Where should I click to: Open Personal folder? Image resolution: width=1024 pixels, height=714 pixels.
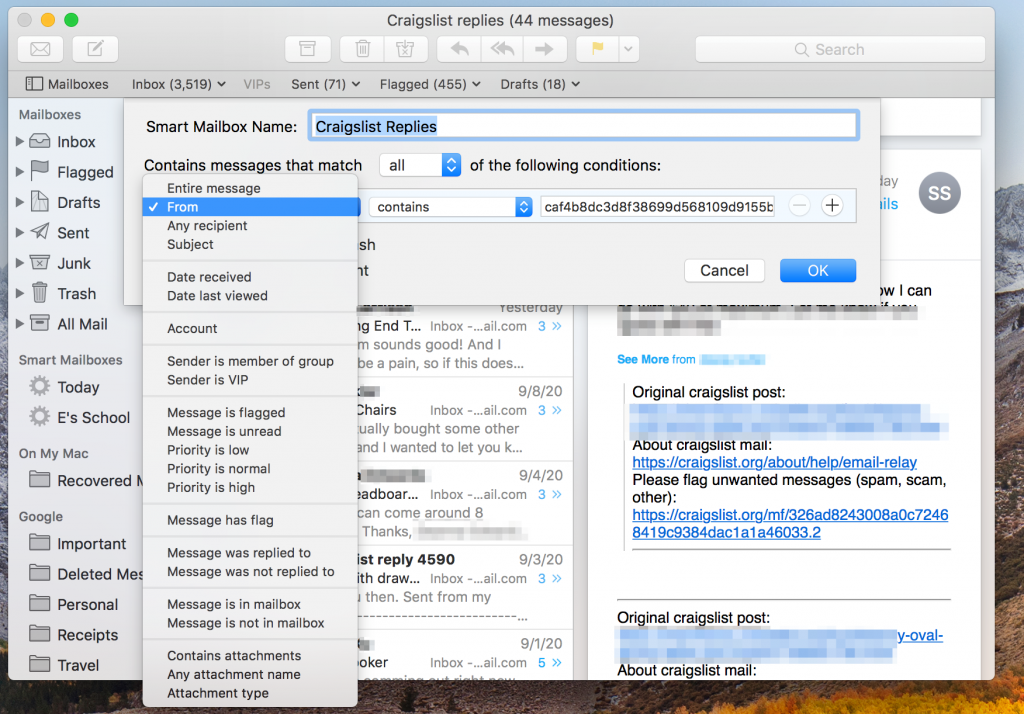click(x=87, y=604)
